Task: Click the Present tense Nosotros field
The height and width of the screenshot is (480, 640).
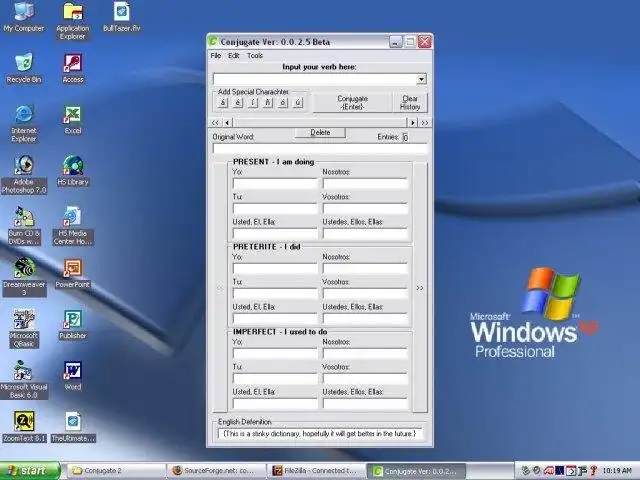Action: point(365,183)
